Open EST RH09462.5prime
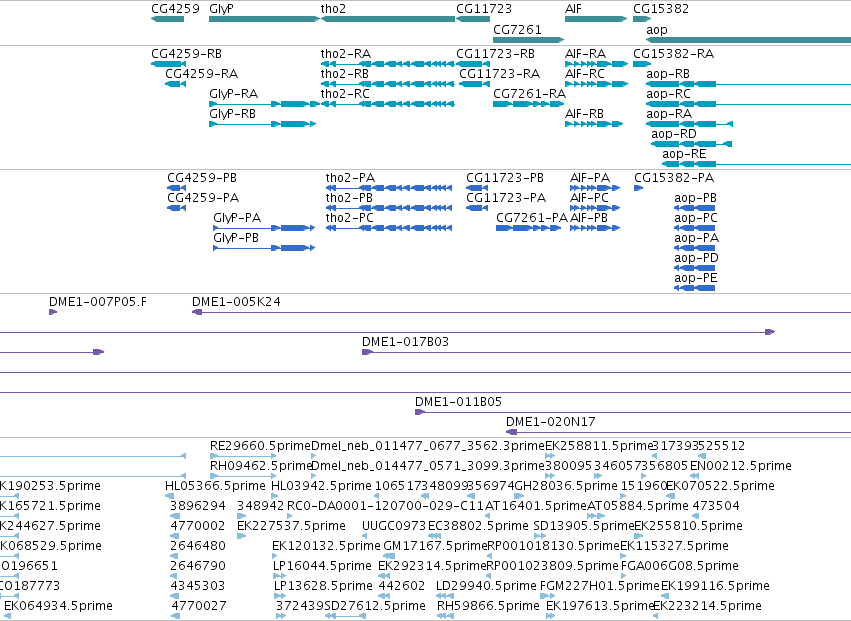The height and width of the screenshot is (621, 851). tap(261, 466)
